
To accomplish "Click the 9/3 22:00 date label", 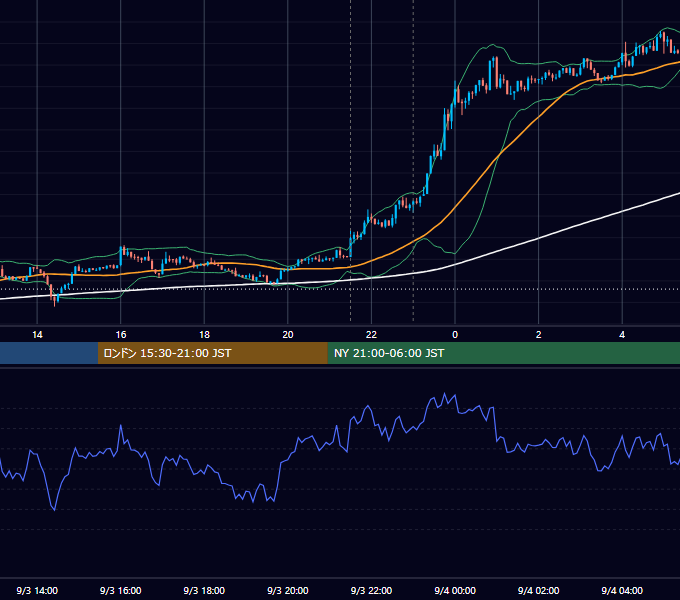I will (371, 590).
